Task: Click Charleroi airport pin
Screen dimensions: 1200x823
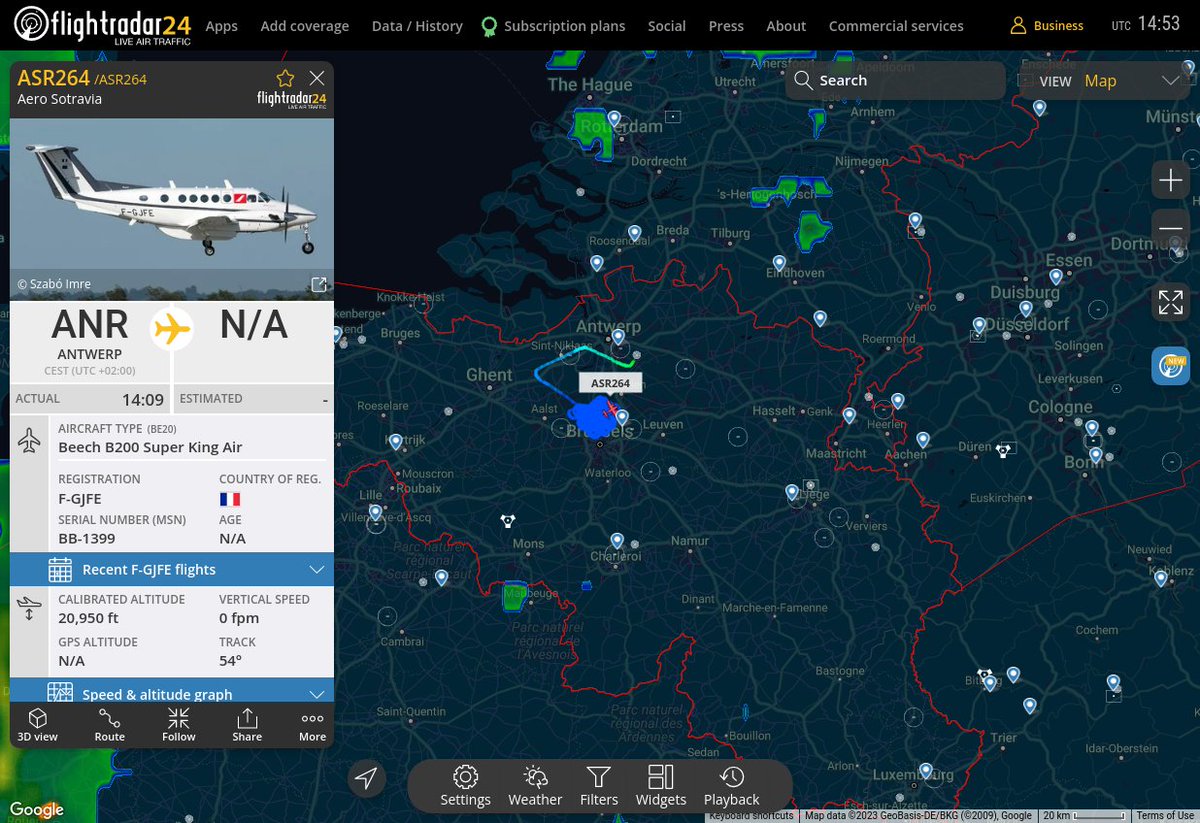Action: (x=617, y=543)
